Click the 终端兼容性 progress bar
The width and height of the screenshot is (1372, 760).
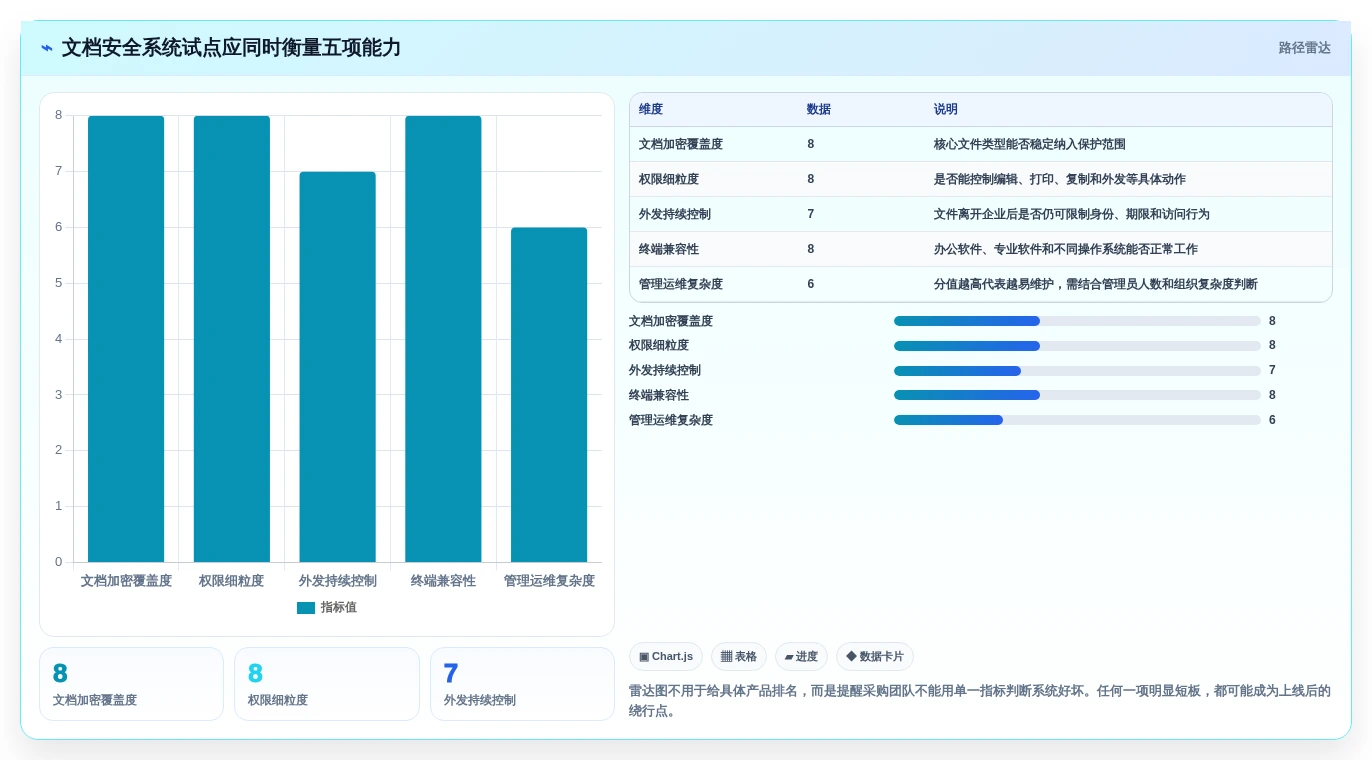point(1077,395)
